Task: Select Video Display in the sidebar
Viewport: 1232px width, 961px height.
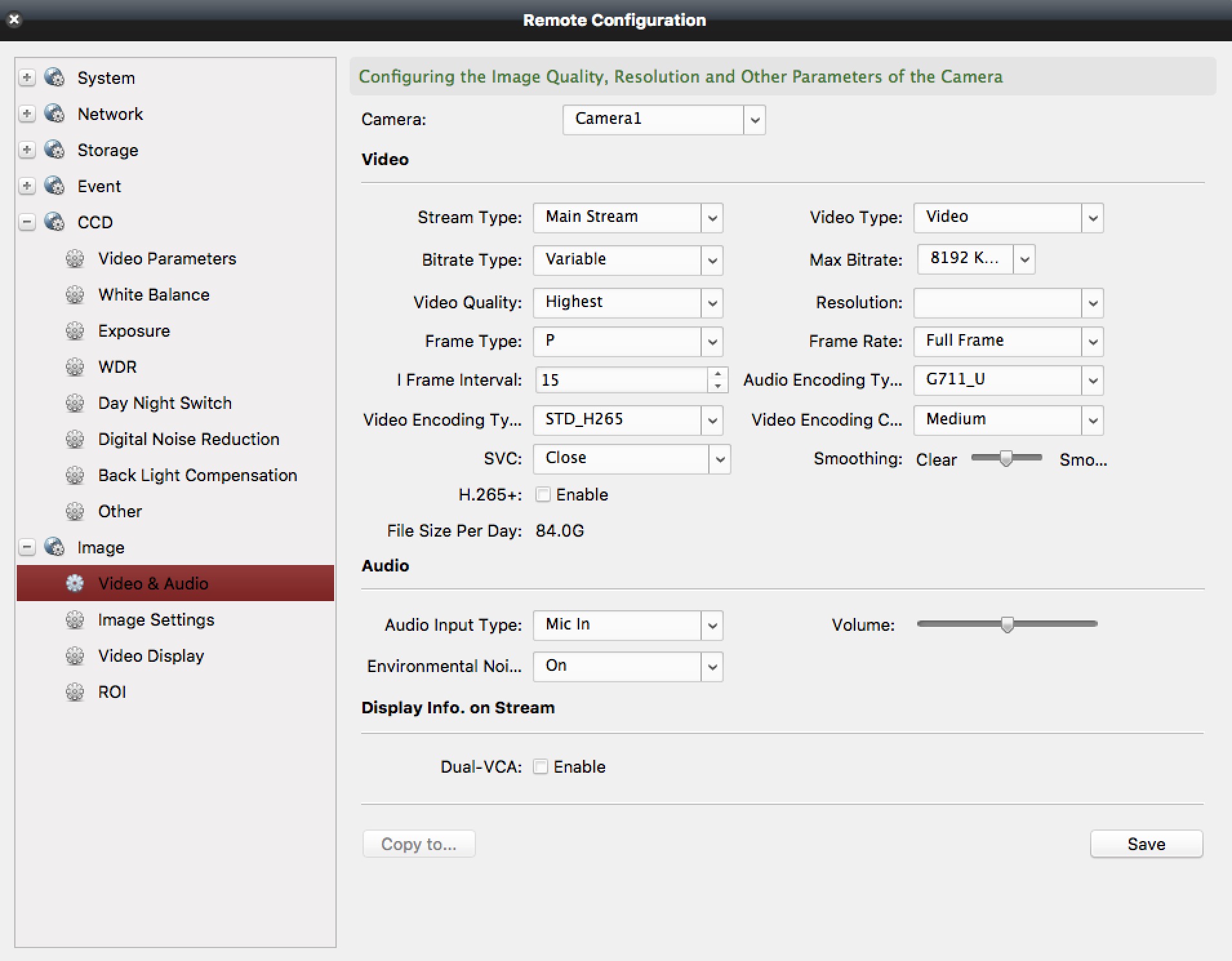Action: [151, 656]
